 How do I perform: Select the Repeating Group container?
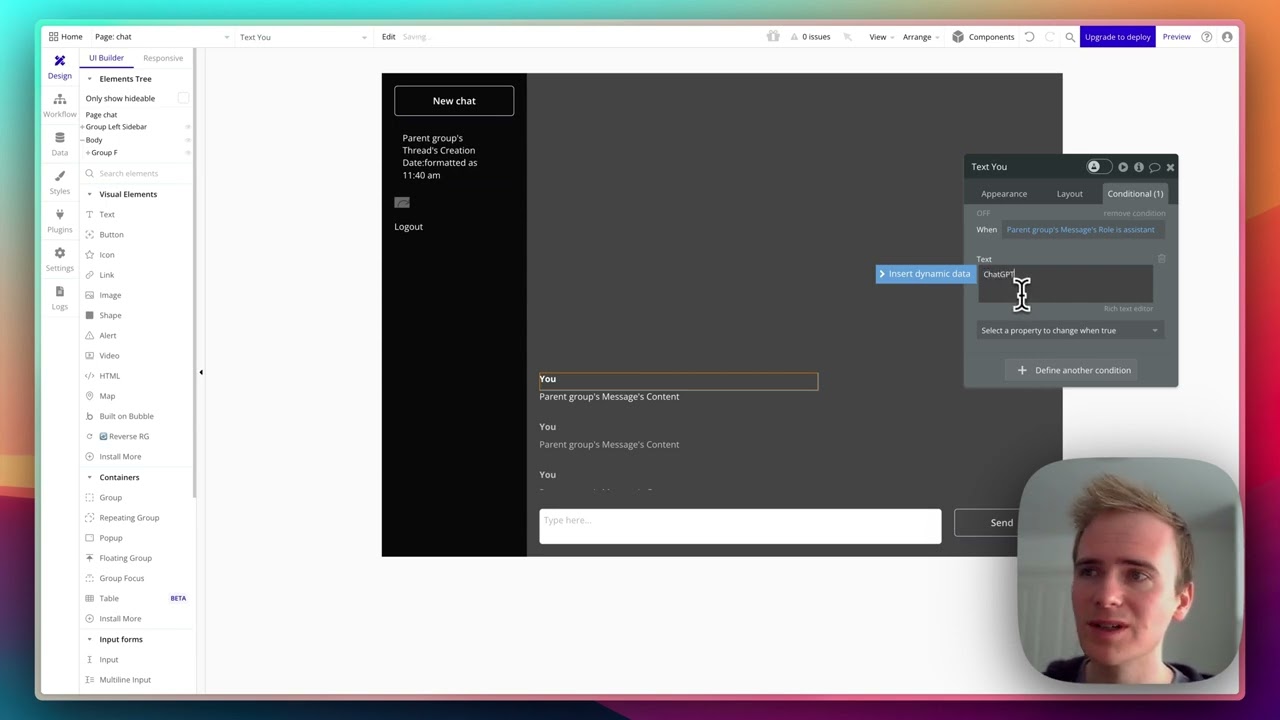pos(129,517)
